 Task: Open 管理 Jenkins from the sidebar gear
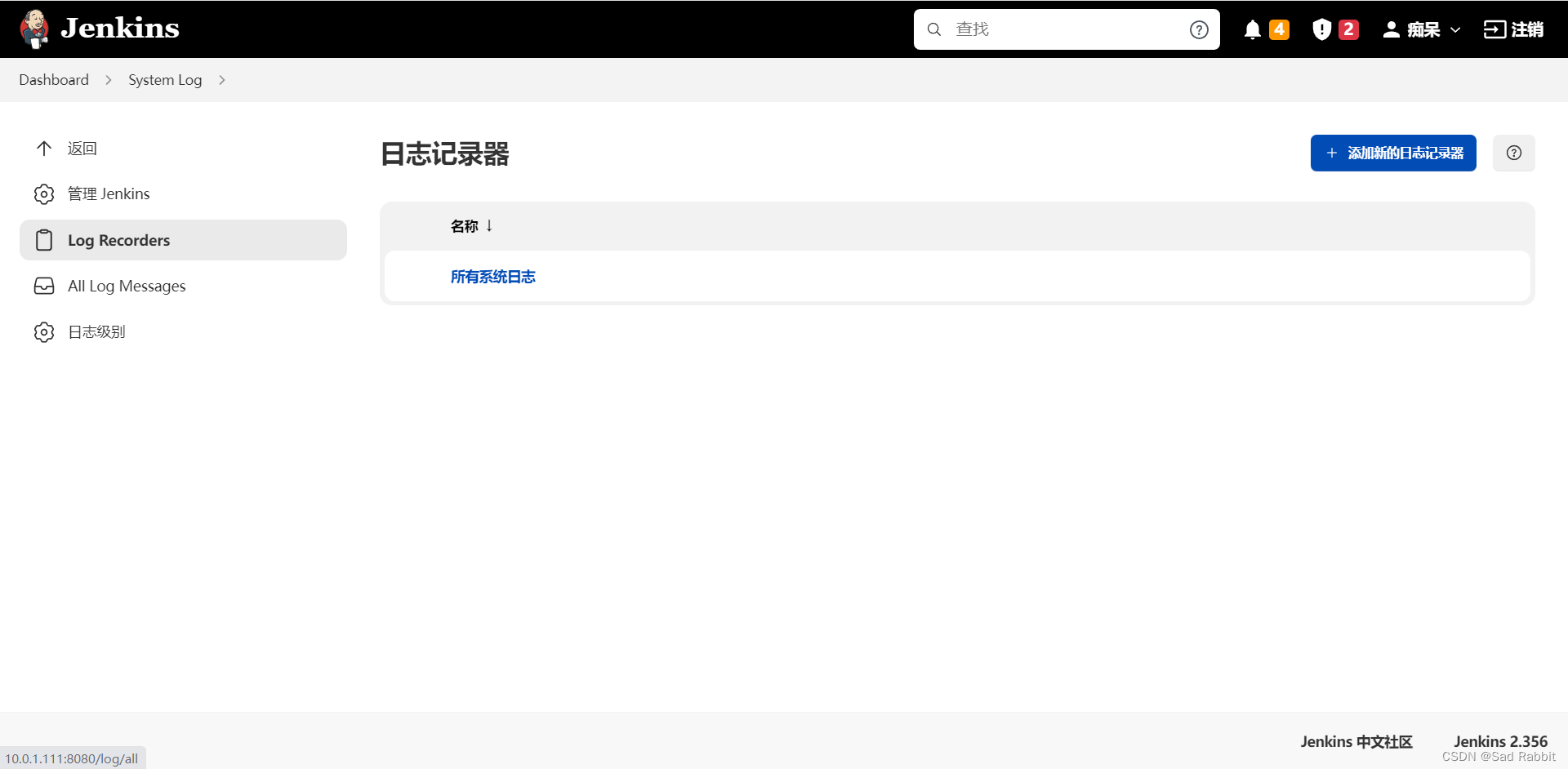click(44, 193)
